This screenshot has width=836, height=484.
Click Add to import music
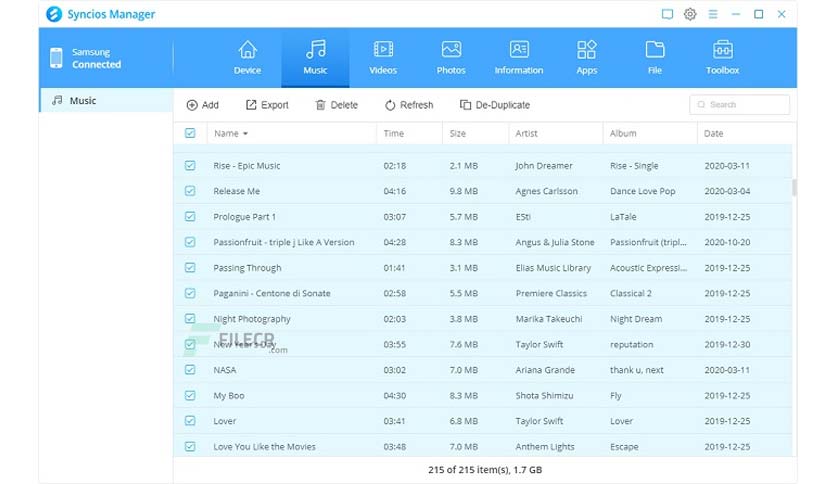tap(203, 105)
